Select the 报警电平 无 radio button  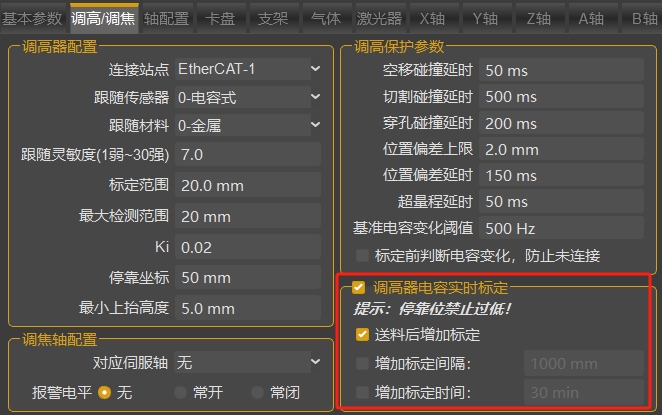pyautogui.click(x=104, y=393)
